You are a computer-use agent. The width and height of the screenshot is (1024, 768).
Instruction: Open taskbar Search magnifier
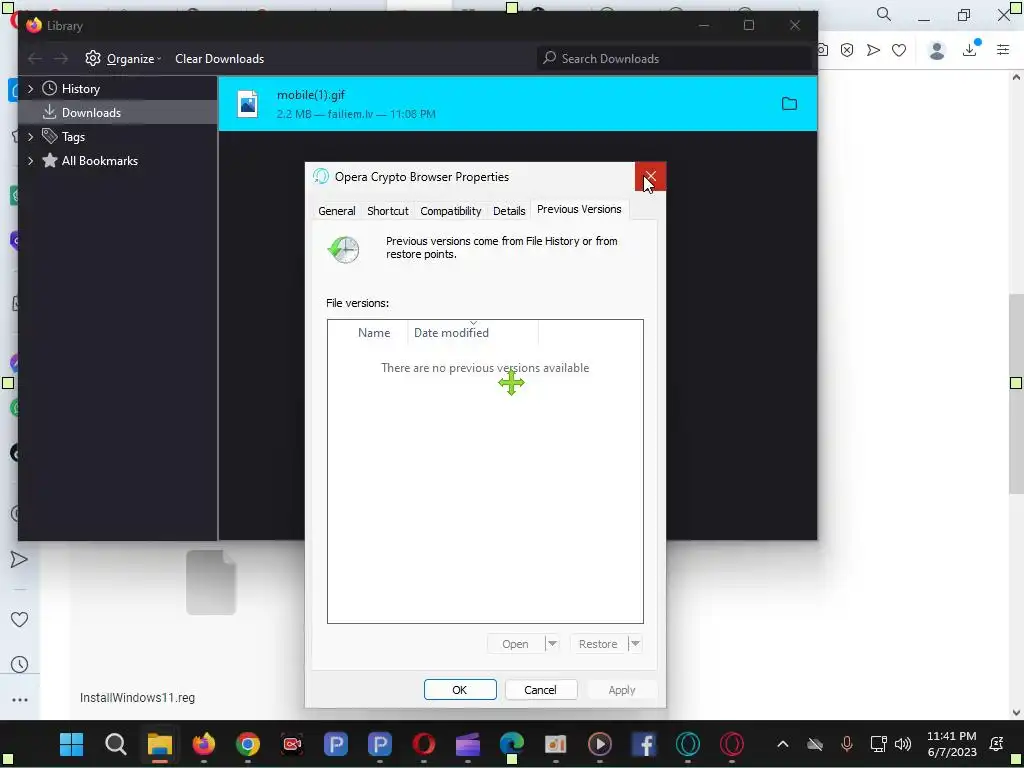[116, 744]
